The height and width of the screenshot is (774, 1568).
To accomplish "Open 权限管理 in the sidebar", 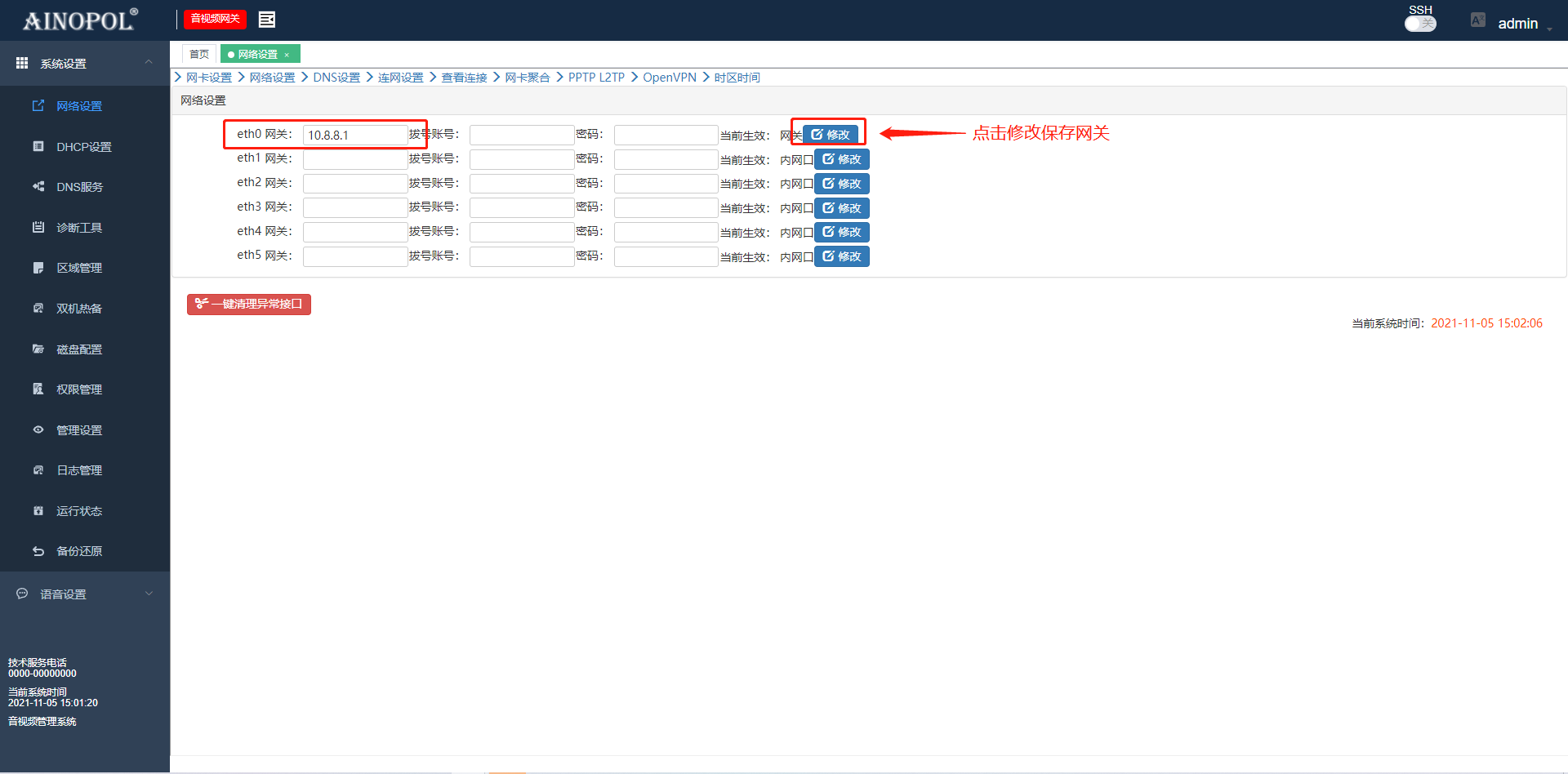I will pyautogui.click(x=79, y=389).
